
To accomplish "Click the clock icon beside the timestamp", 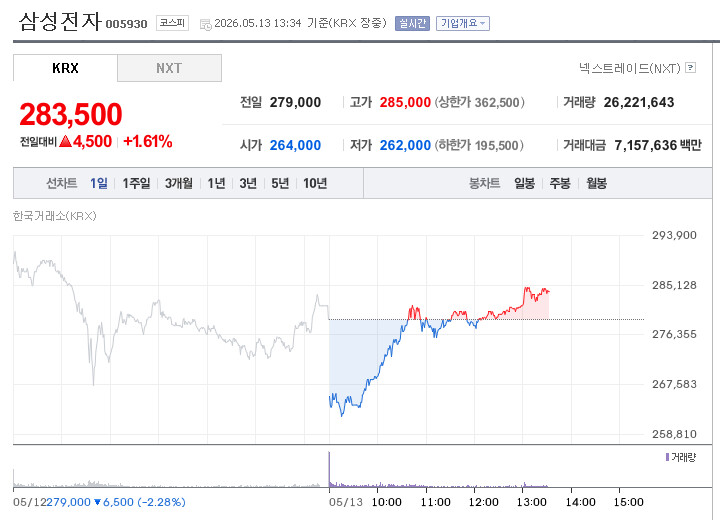I will pos(206,24).
